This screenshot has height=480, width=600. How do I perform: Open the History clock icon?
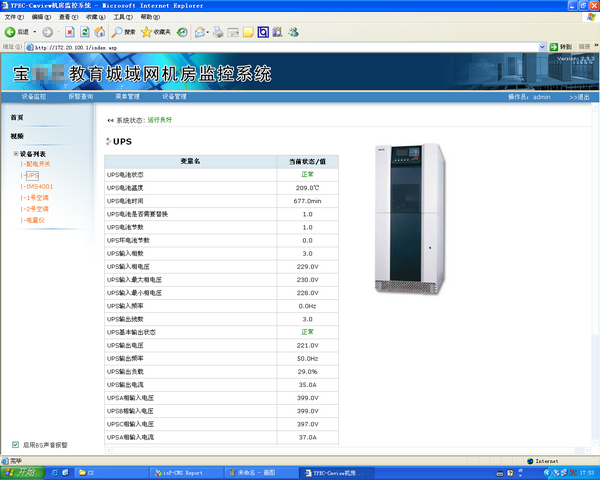182,32
